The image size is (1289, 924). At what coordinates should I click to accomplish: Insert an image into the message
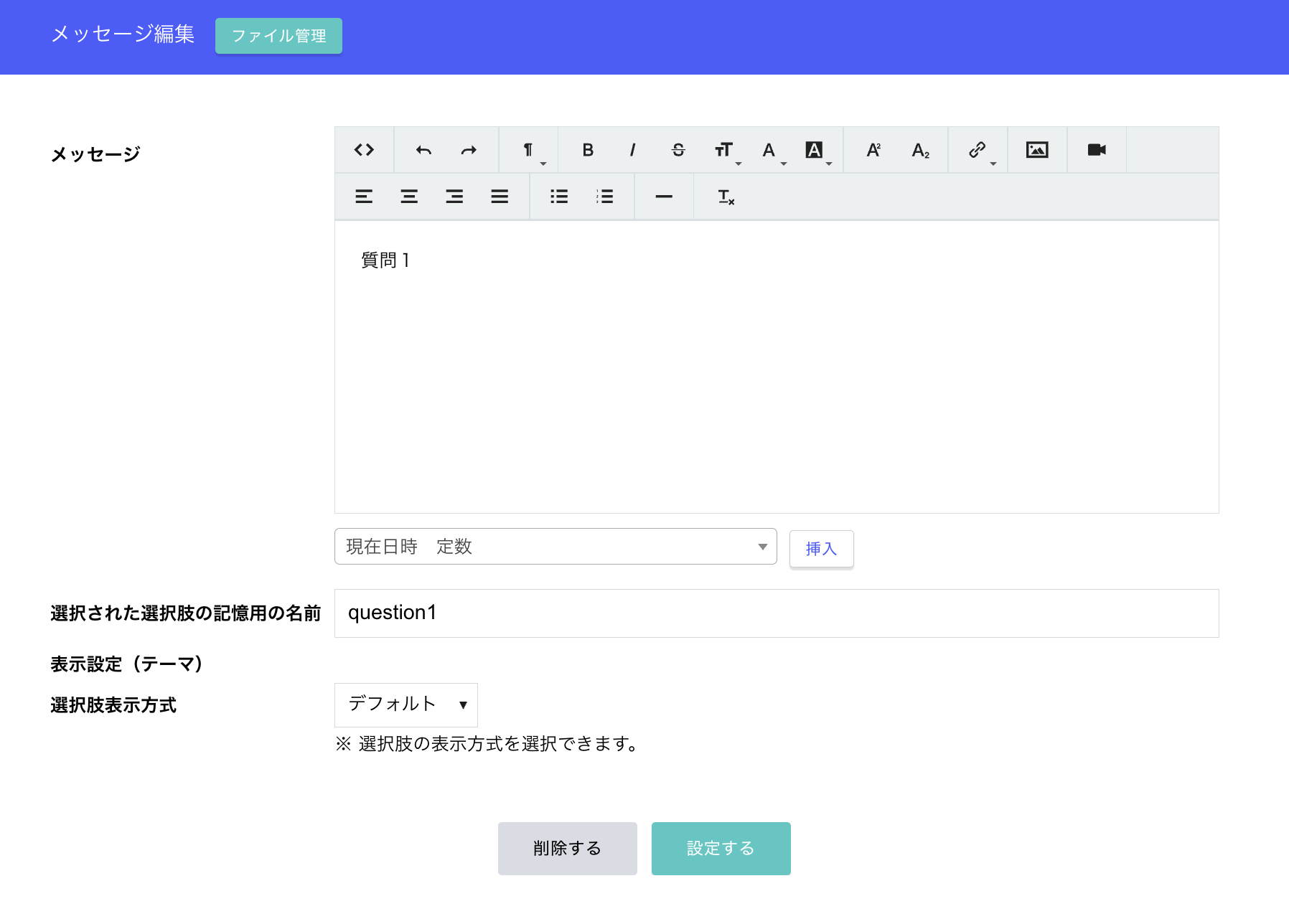click(1037, 150)
